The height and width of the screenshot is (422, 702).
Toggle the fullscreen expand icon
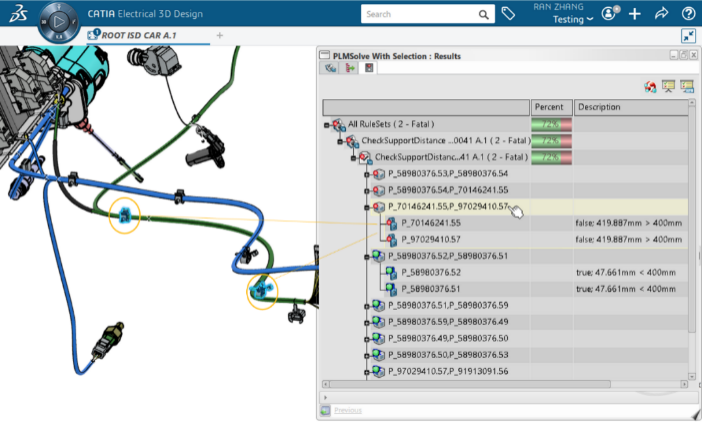[688, 35]
